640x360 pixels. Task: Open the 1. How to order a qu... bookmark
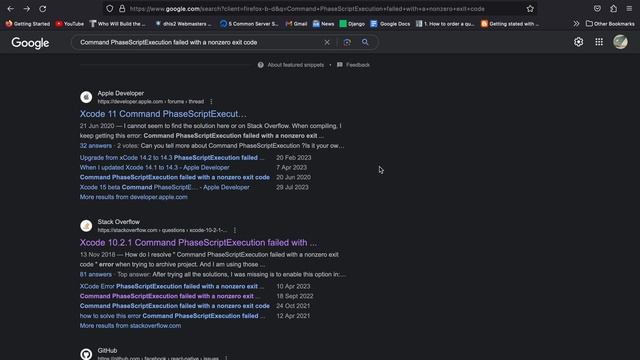(x=445, y=24)
